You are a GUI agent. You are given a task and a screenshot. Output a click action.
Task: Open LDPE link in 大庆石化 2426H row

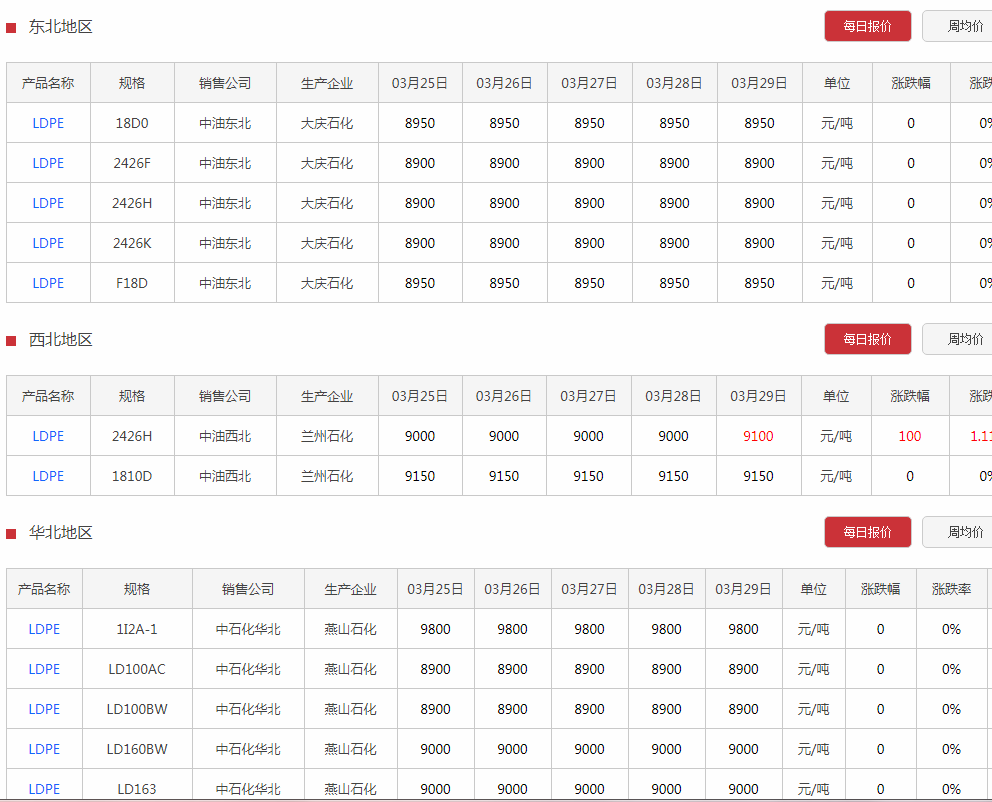pos(48,203)
